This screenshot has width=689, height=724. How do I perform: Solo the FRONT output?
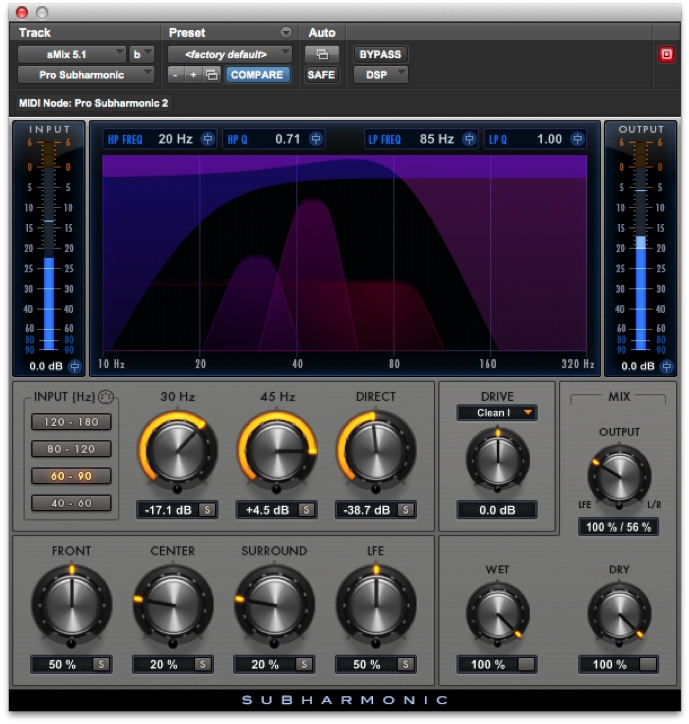[101, 664]
